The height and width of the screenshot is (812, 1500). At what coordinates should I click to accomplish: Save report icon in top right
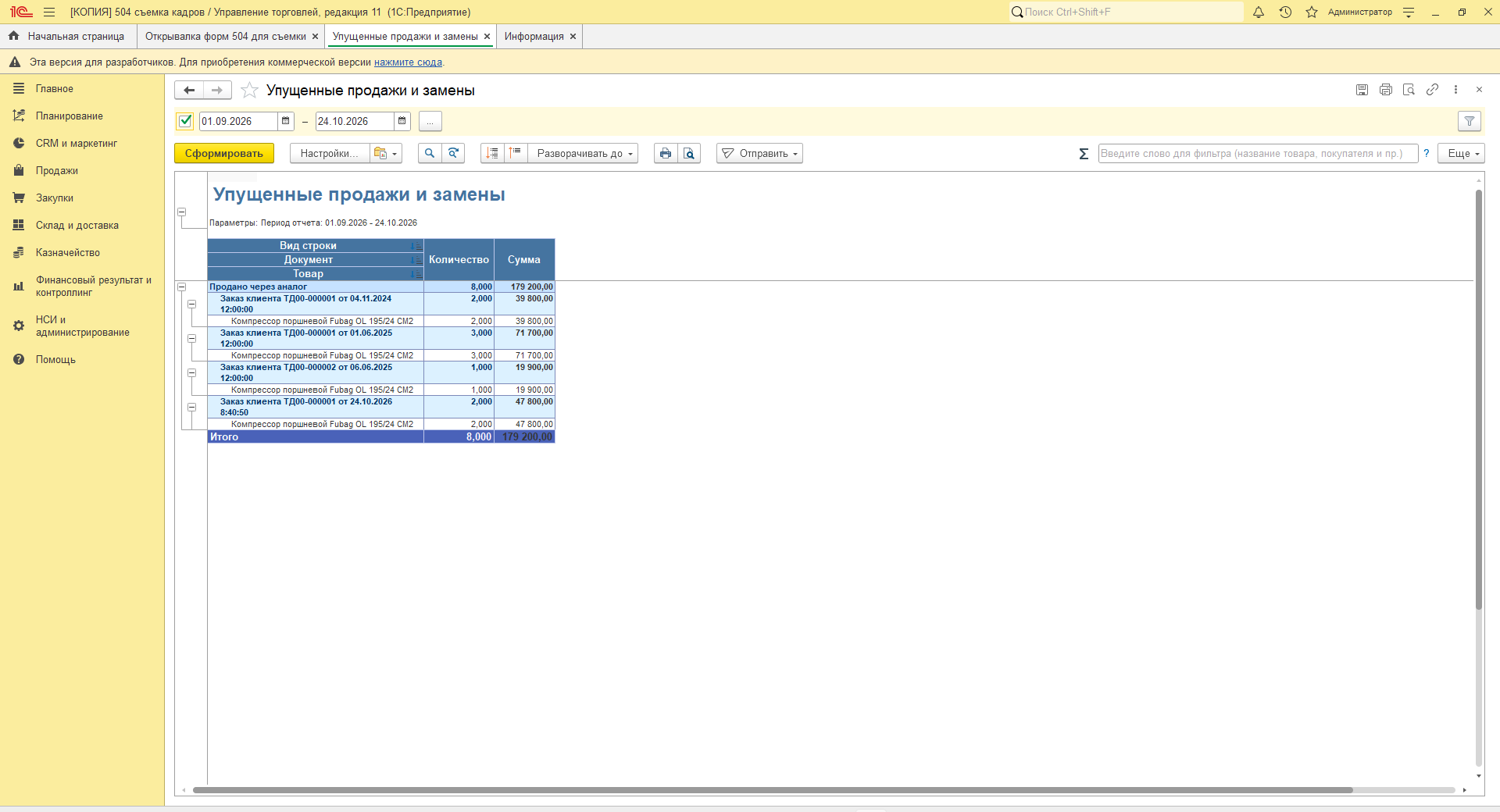[x=1362, y=90]
